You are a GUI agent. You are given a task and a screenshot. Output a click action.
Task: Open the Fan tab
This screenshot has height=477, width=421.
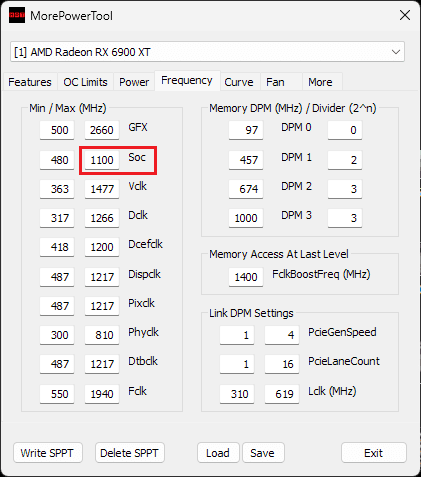(275, 82)
